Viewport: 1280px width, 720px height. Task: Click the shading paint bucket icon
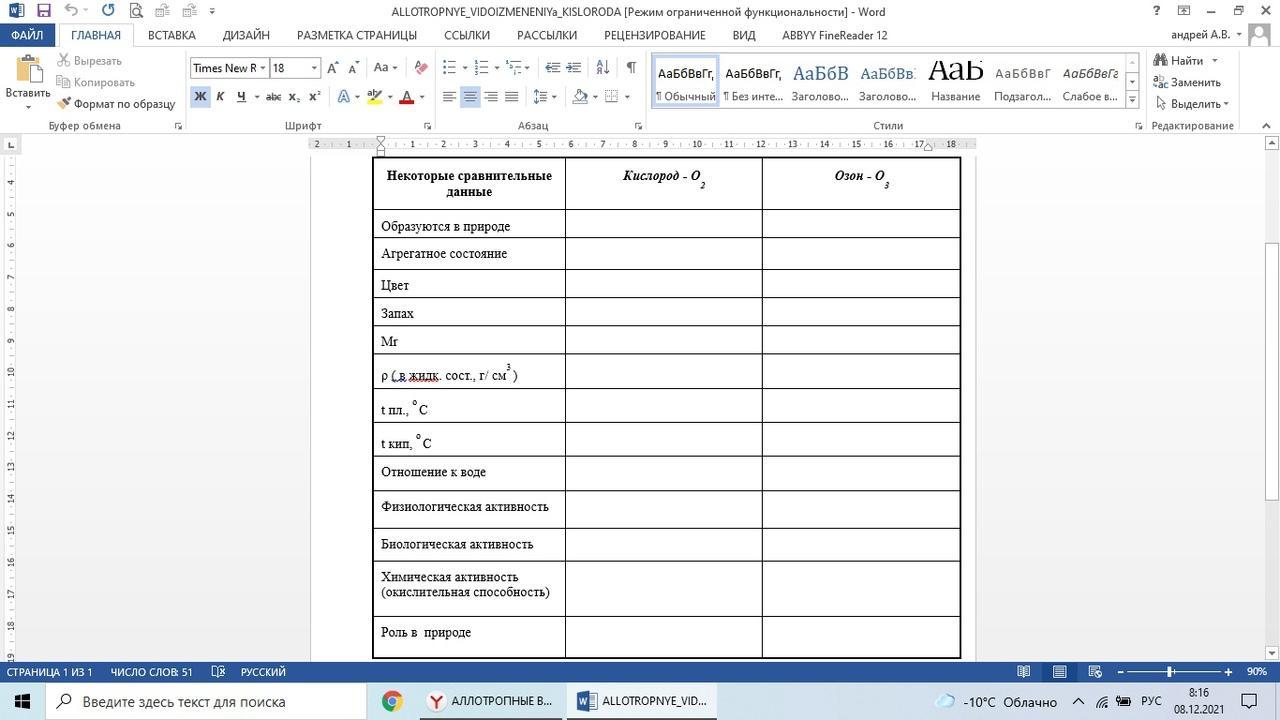pos(580,97)
